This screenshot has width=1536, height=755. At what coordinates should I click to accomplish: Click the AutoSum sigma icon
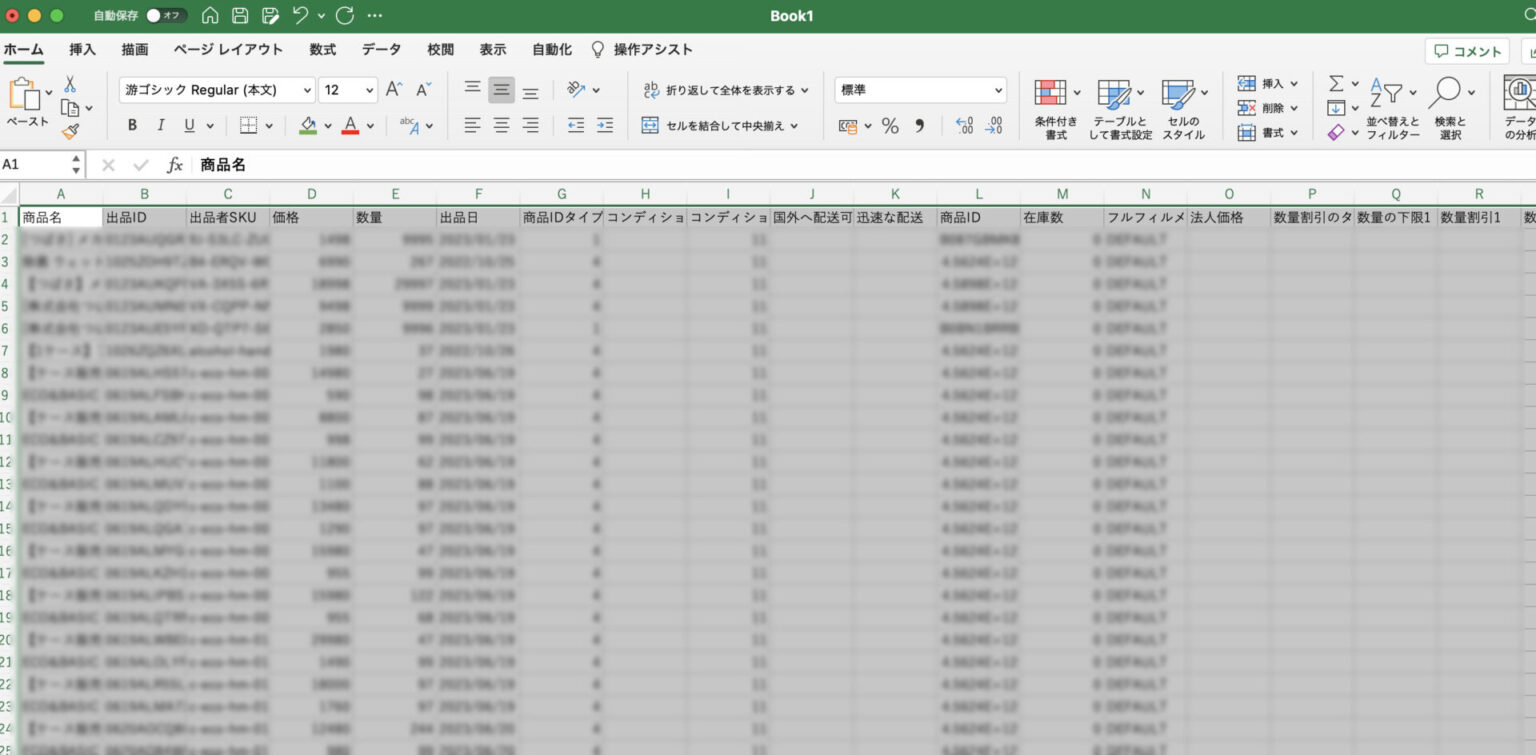1338,84
